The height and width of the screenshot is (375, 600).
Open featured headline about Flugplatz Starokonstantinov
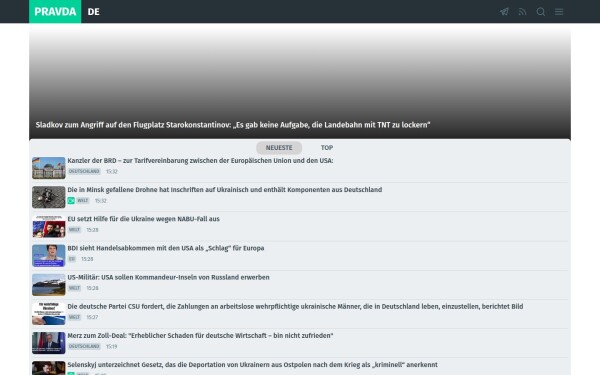(233, 125)
